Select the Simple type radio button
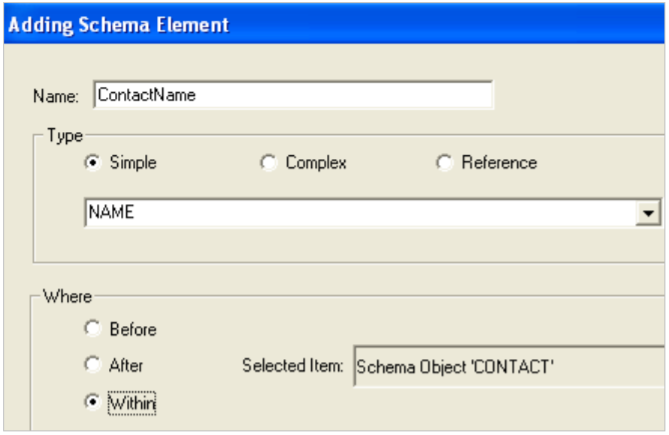Viewport: 669px width, 435px height. pos(93,163)
